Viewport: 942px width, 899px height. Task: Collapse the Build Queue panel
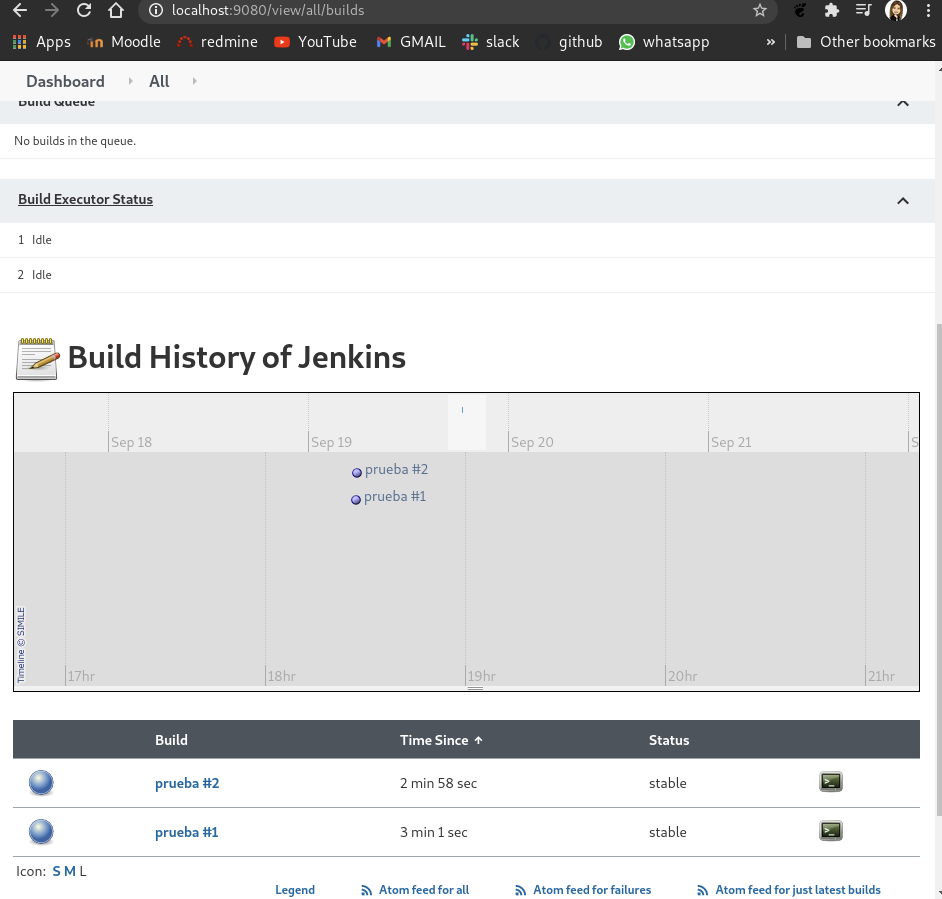coord(902,103)
